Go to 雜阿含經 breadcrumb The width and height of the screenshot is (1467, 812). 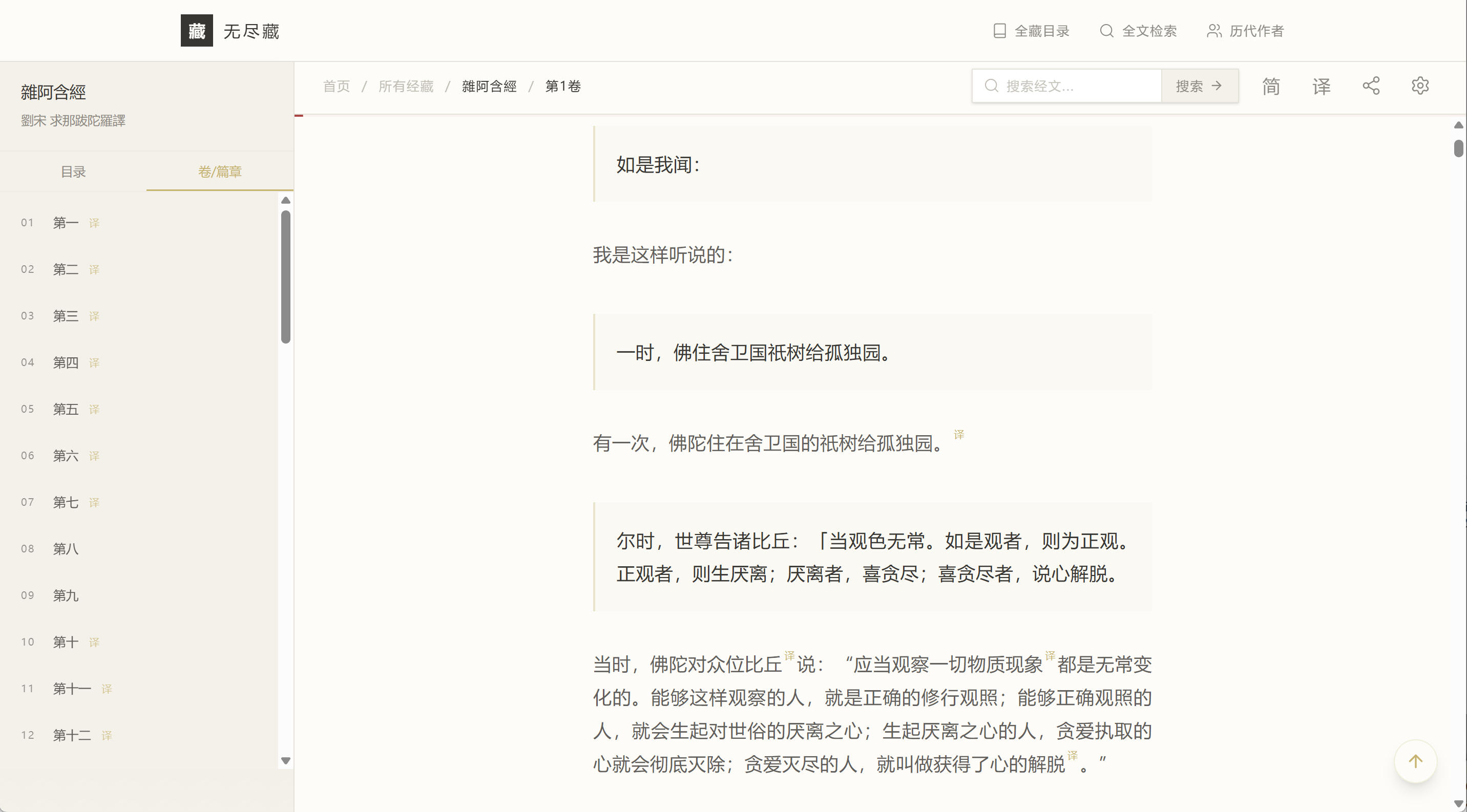tap(489, 86)
